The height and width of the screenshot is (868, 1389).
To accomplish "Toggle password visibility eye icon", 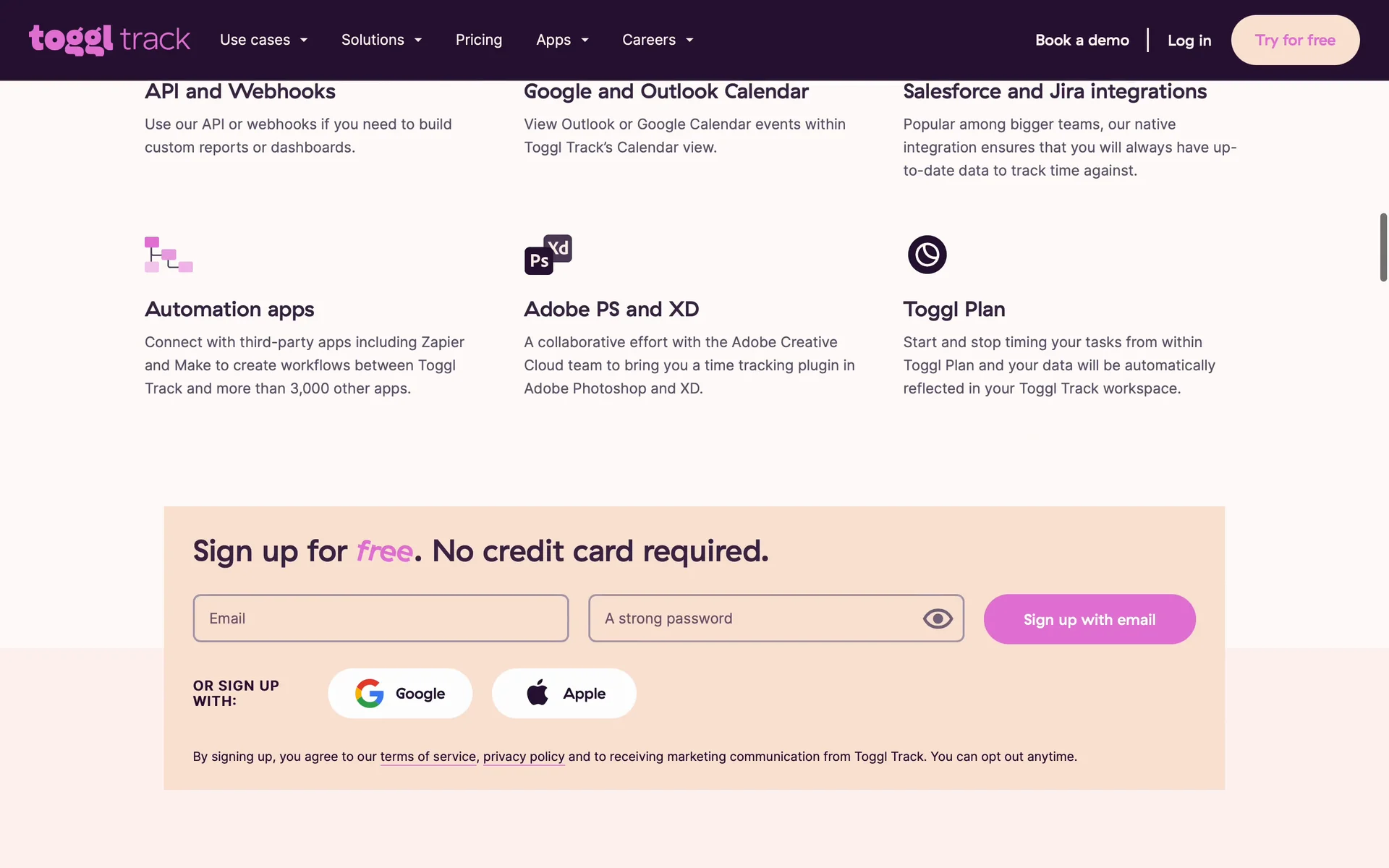I will (938, 618).
